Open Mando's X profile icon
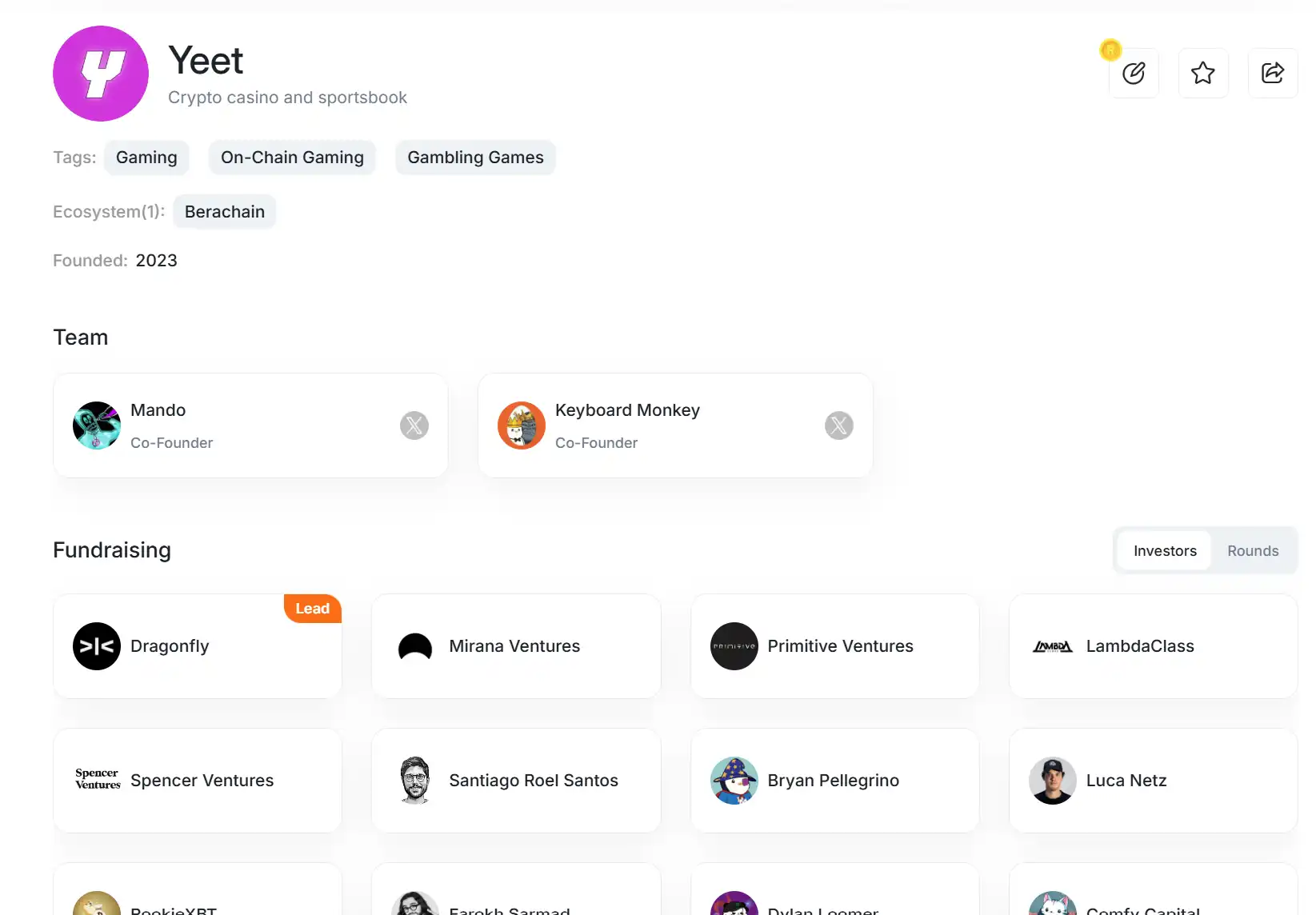This screenshot has height=915, width=1316. [414, 426]
